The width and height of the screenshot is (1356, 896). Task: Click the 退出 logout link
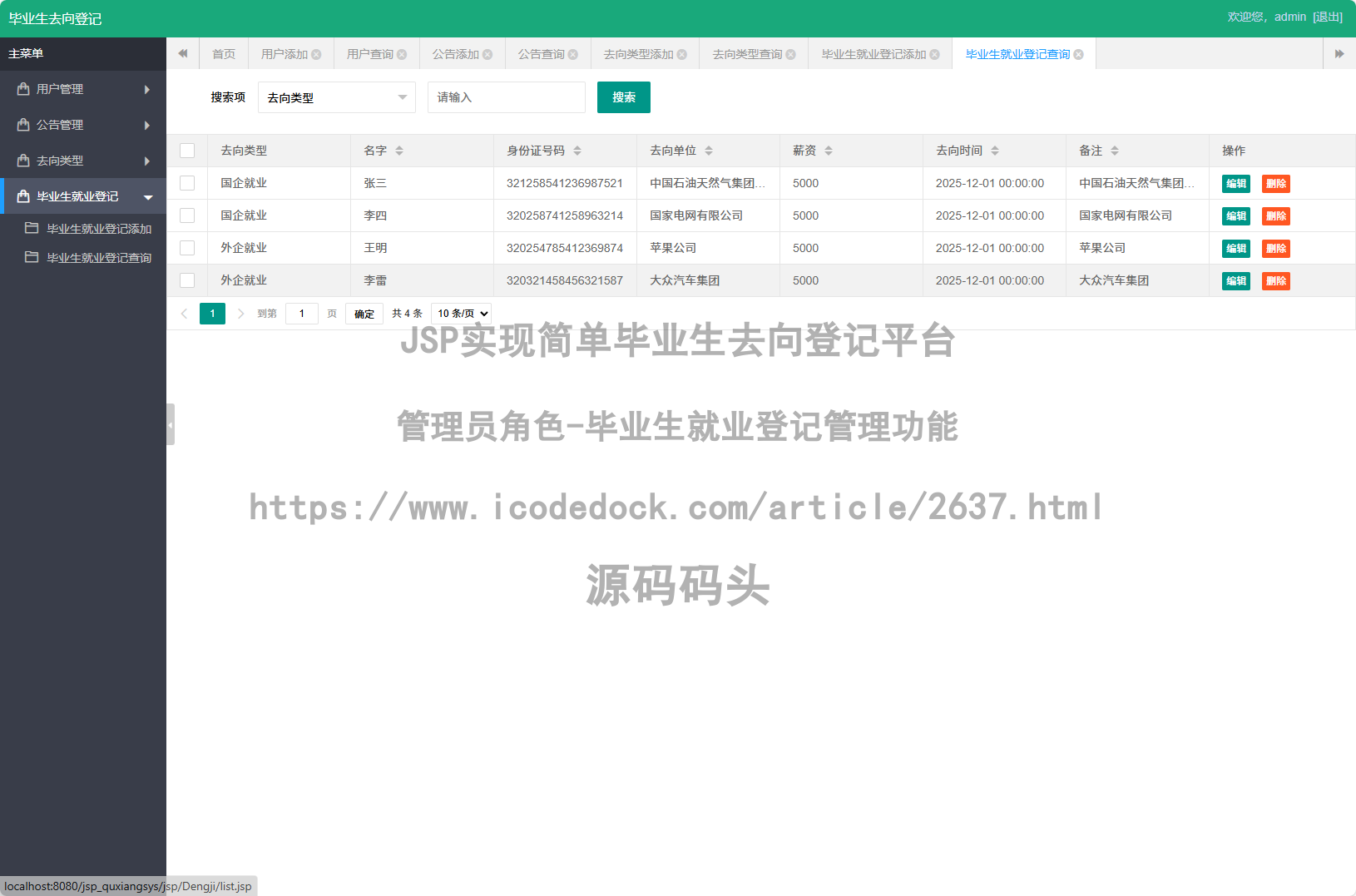(x=1327, y=16)
